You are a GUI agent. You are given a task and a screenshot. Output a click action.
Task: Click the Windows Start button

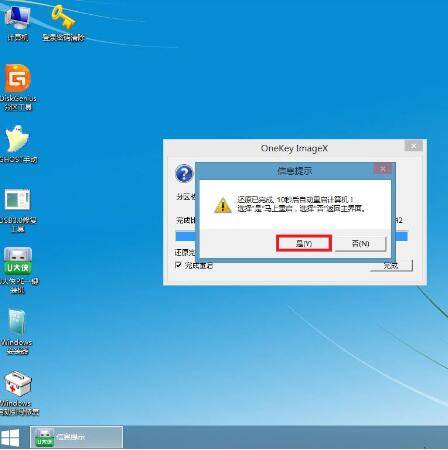[x=10, y=438]
